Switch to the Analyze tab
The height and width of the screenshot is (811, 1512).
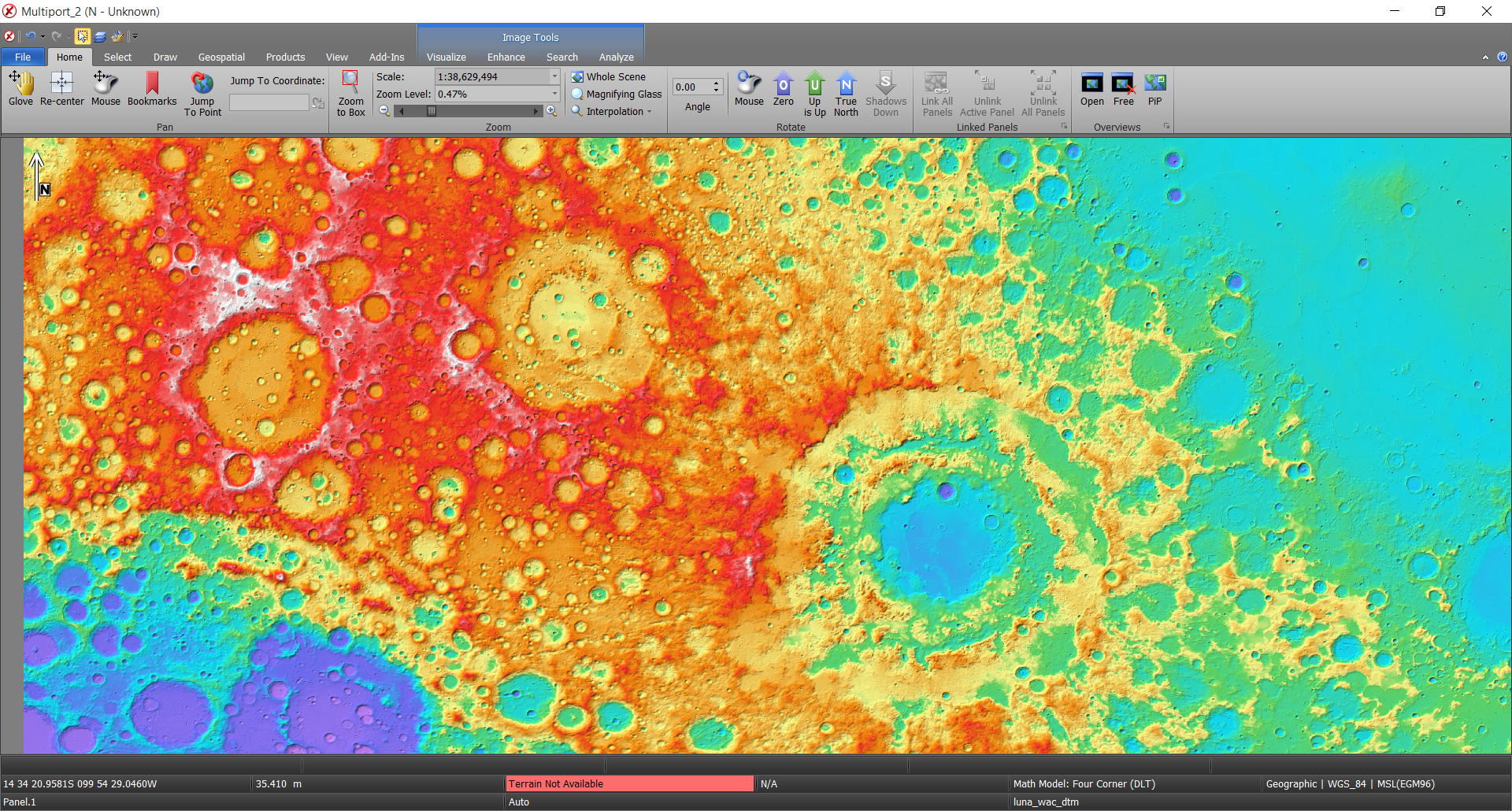point(617,57)
